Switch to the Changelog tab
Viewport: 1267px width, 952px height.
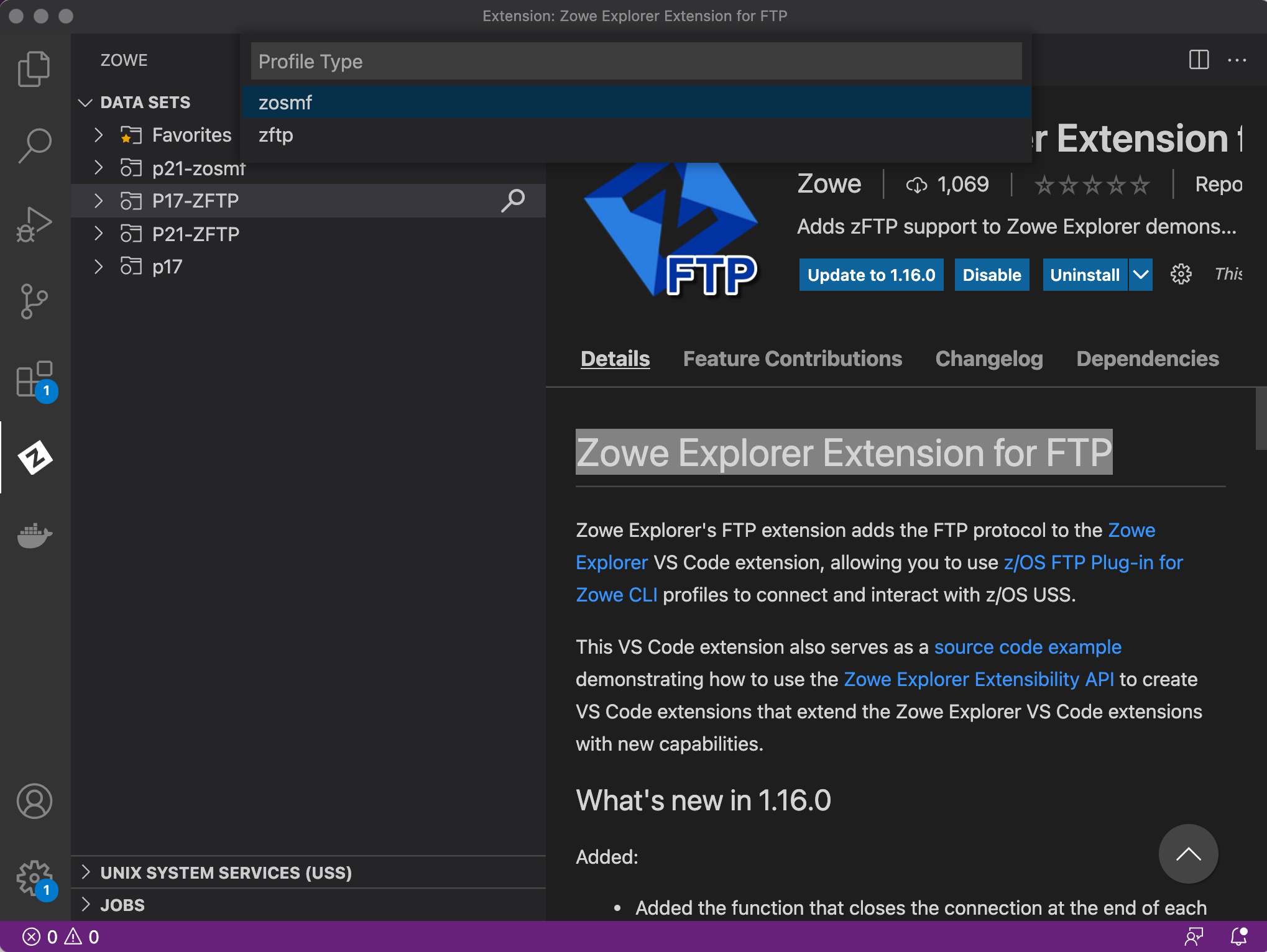point(989,359)
